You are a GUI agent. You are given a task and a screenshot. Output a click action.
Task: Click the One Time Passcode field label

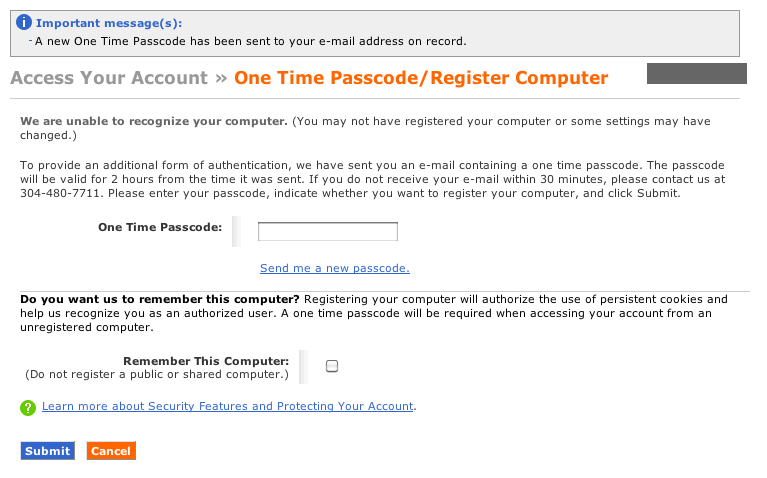click(160, 227)
